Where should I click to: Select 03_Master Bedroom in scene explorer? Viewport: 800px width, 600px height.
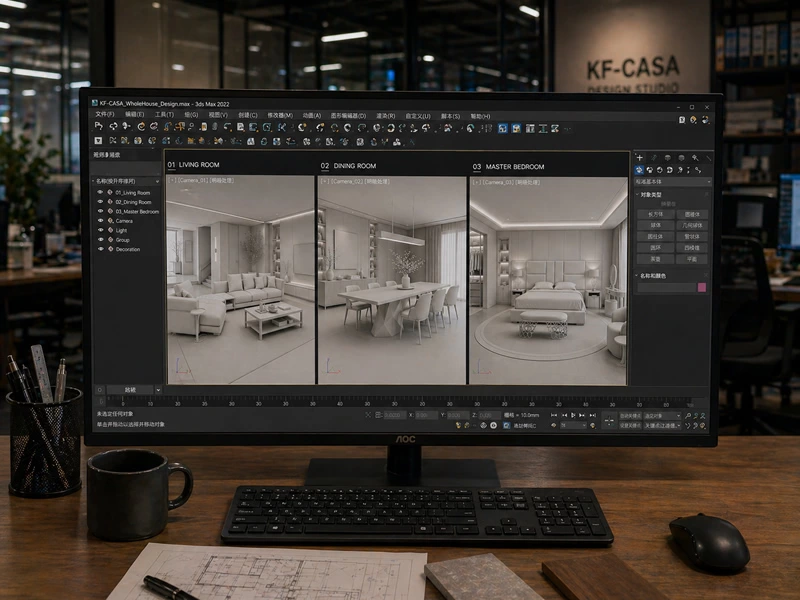pos(137,211)
